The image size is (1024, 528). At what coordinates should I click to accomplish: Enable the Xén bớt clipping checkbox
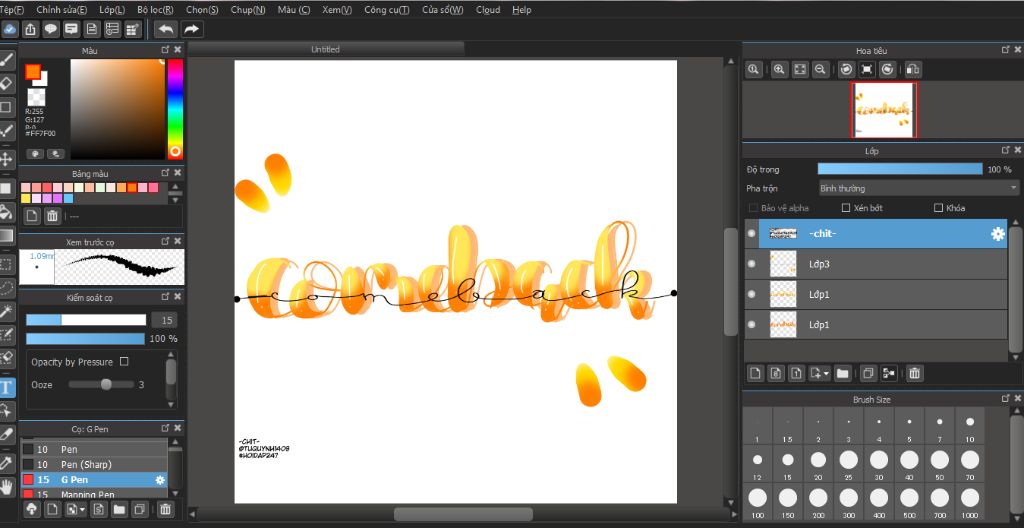coord(846,208)
